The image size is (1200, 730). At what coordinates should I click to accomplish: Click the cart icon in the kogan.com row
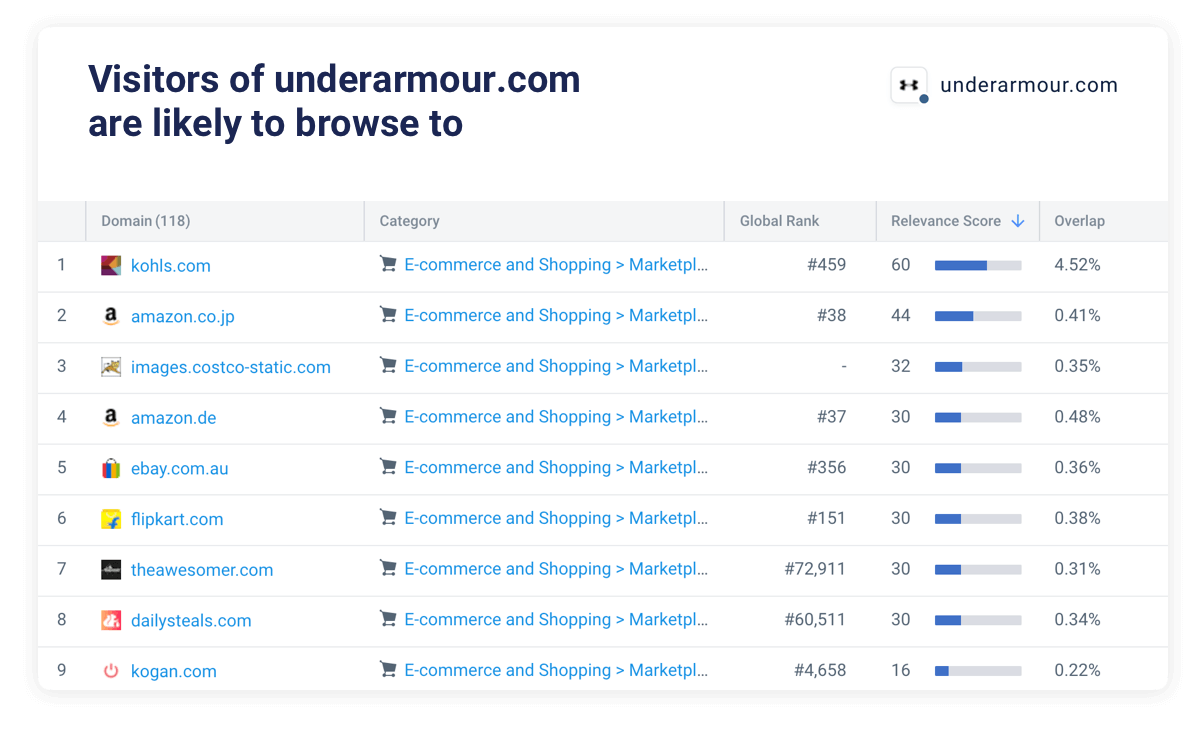click(388, 671)
